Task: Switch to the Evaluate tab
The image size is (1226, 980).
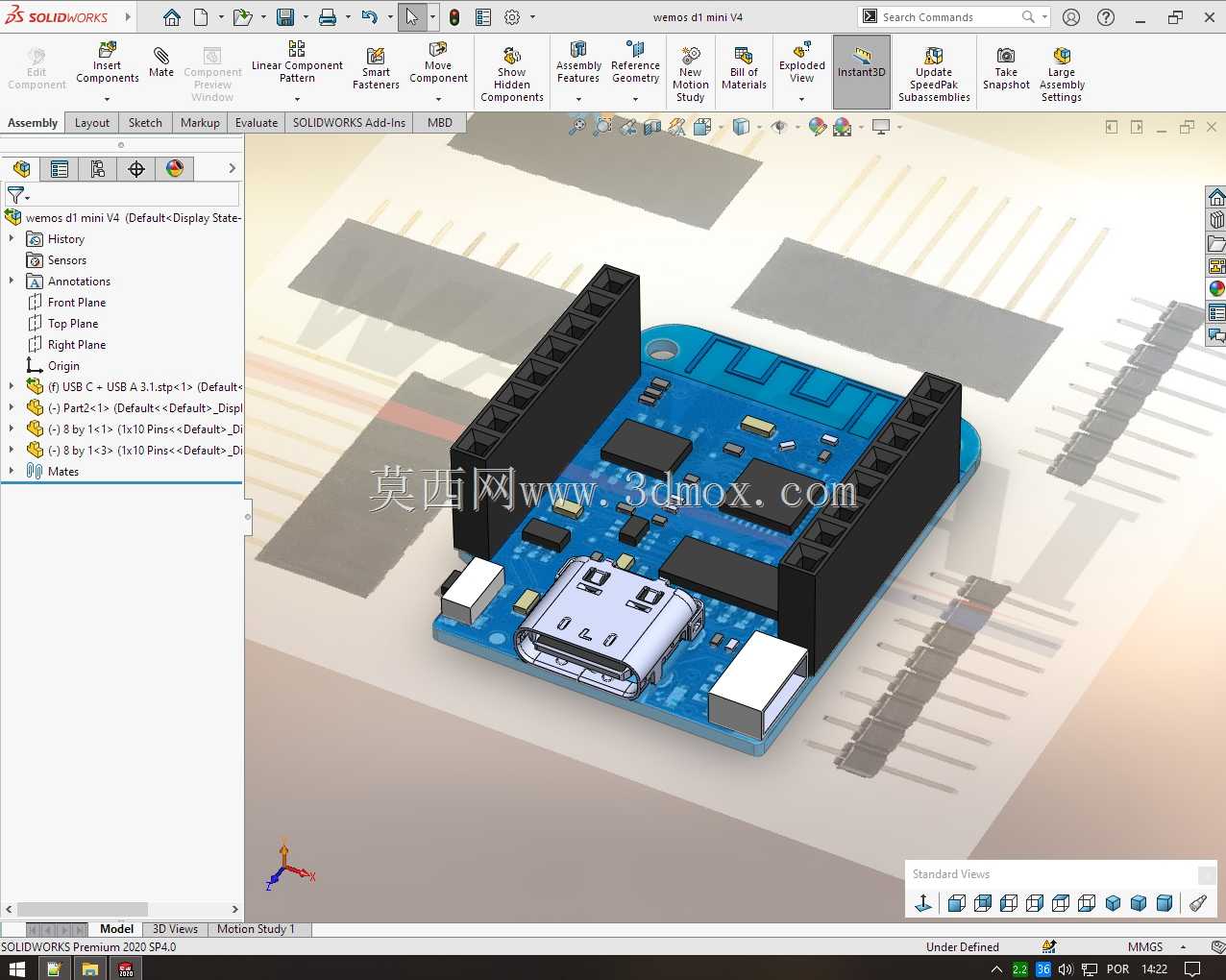Action: click(257, 123)
